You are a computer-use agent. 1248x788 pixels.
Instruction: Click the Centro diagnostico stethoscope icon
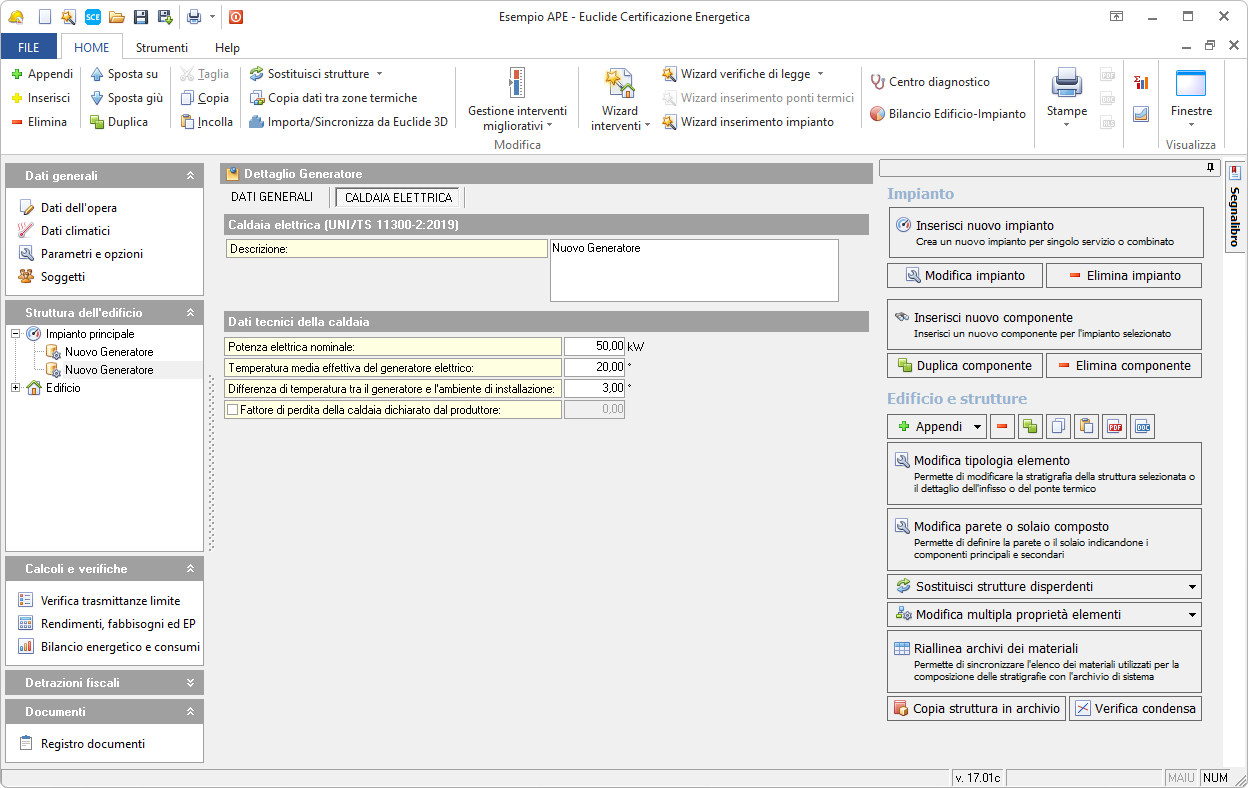pos(877,82)
